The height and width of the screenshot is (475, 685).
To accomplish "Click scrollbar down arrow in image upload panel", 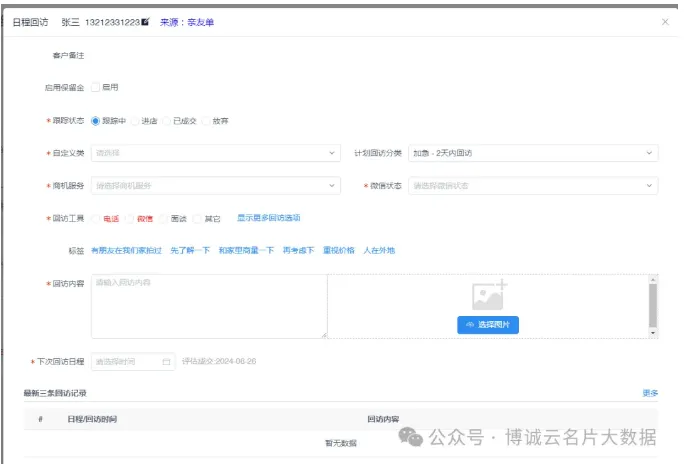I will [x=653, y=332].
